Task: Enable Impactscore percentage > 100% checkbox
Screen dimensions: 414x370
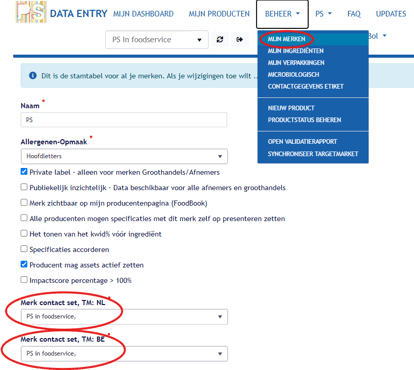Action: click(x=24, y=280)
